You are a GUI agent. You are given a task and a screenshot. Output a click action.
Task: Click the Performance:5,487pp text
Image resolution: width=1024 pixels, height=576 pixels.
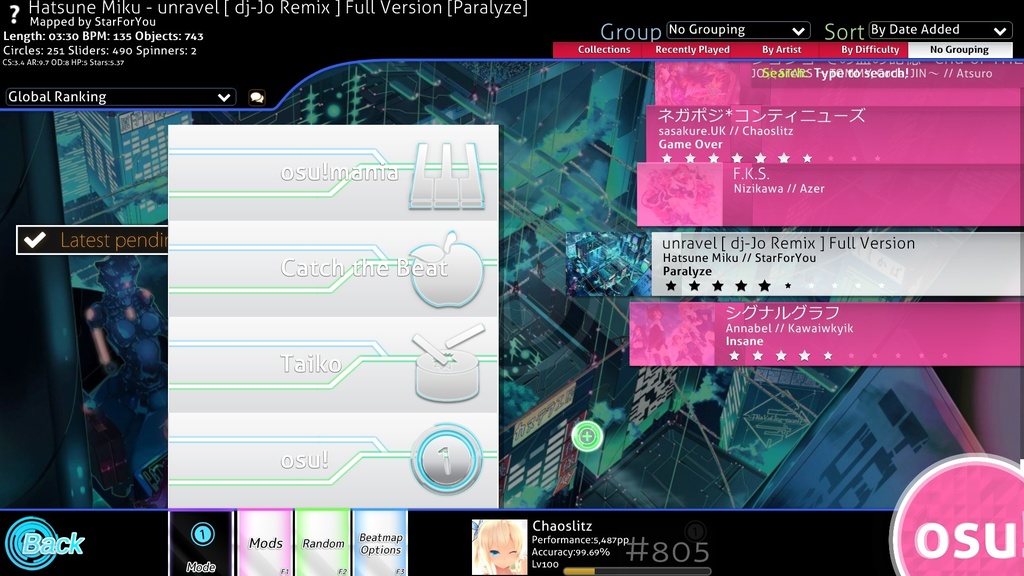point(580,540)
